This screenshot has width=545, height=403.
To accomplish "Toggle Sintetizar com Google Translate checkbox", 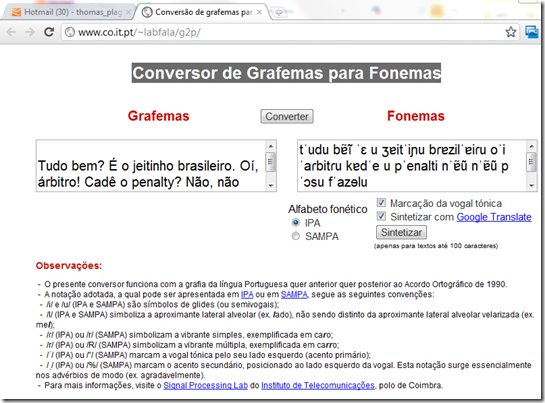I will (381, 216).
